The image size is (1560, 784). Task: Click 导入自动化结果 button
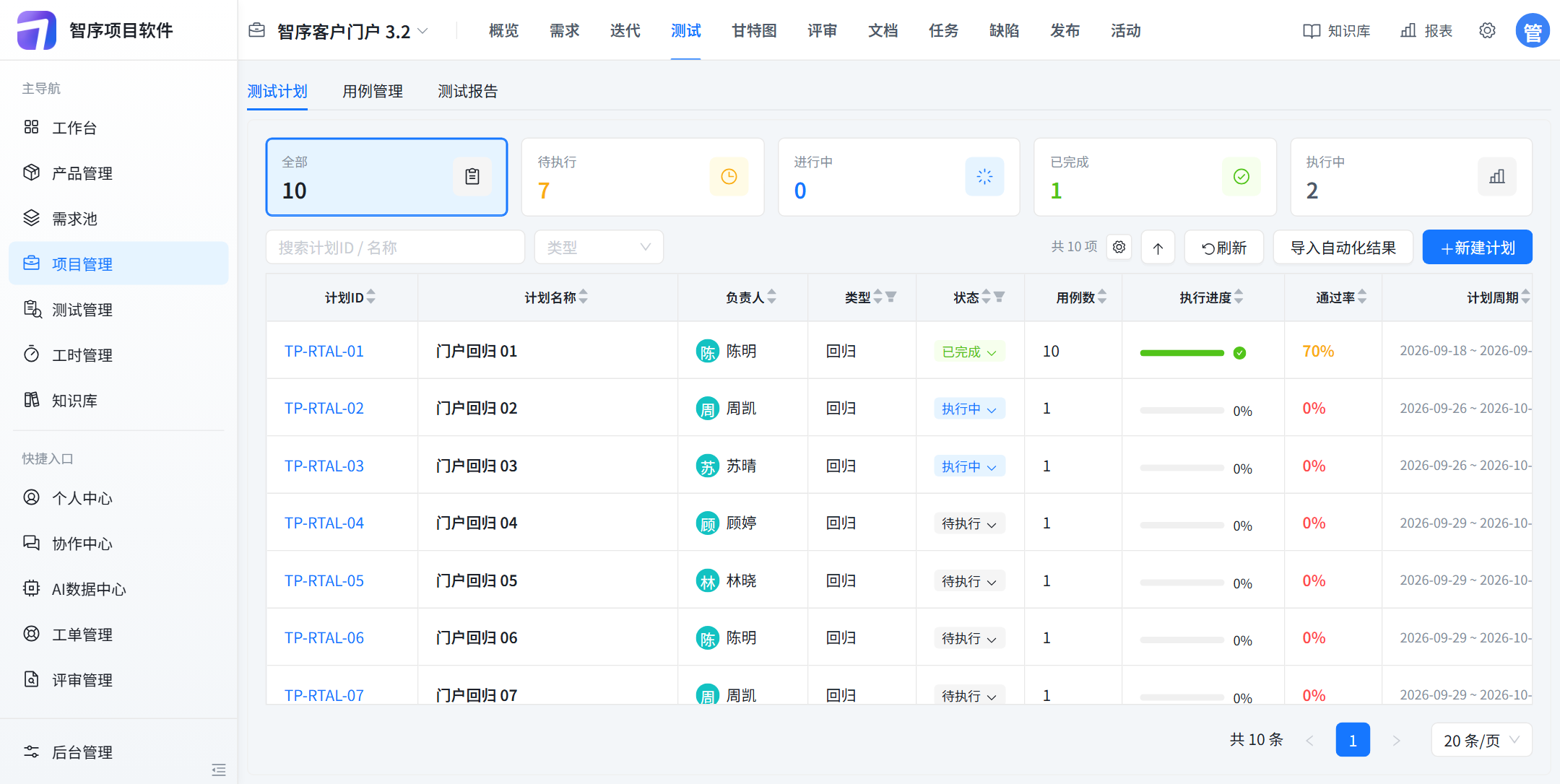click(x=1343, y=248)
